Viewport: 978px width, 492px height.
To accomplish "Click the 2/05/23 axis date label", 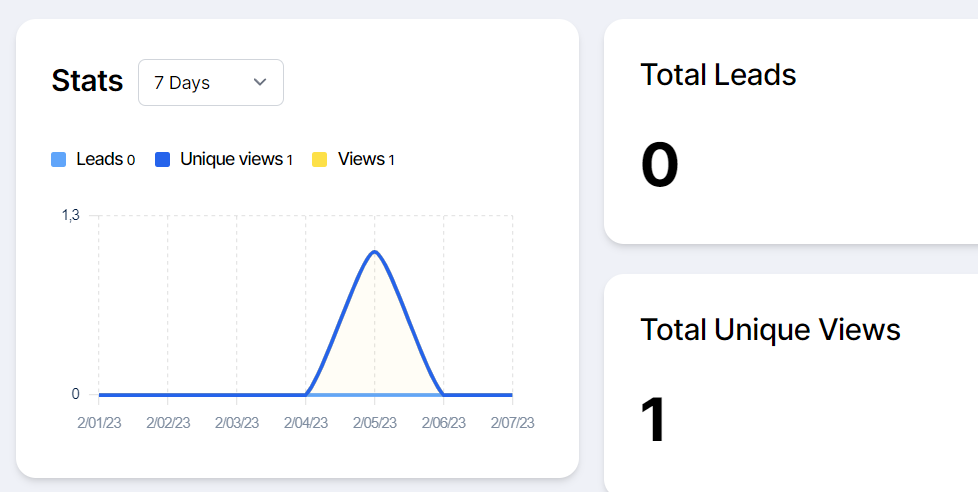I will pos(374,423).
